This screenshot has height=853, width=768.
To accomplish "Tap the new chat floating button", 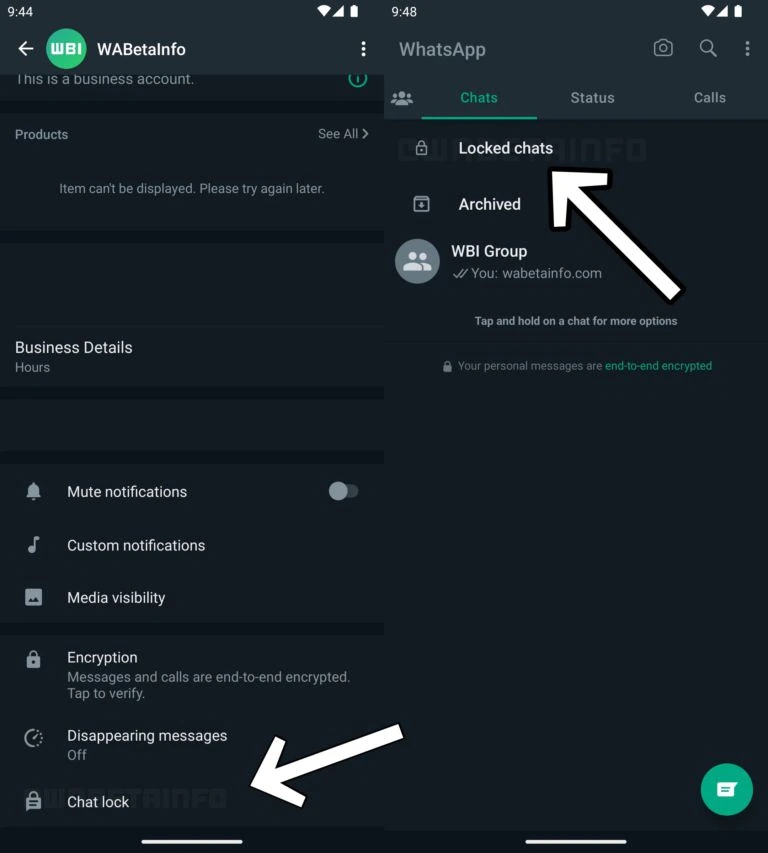I will tap(726, 789).
